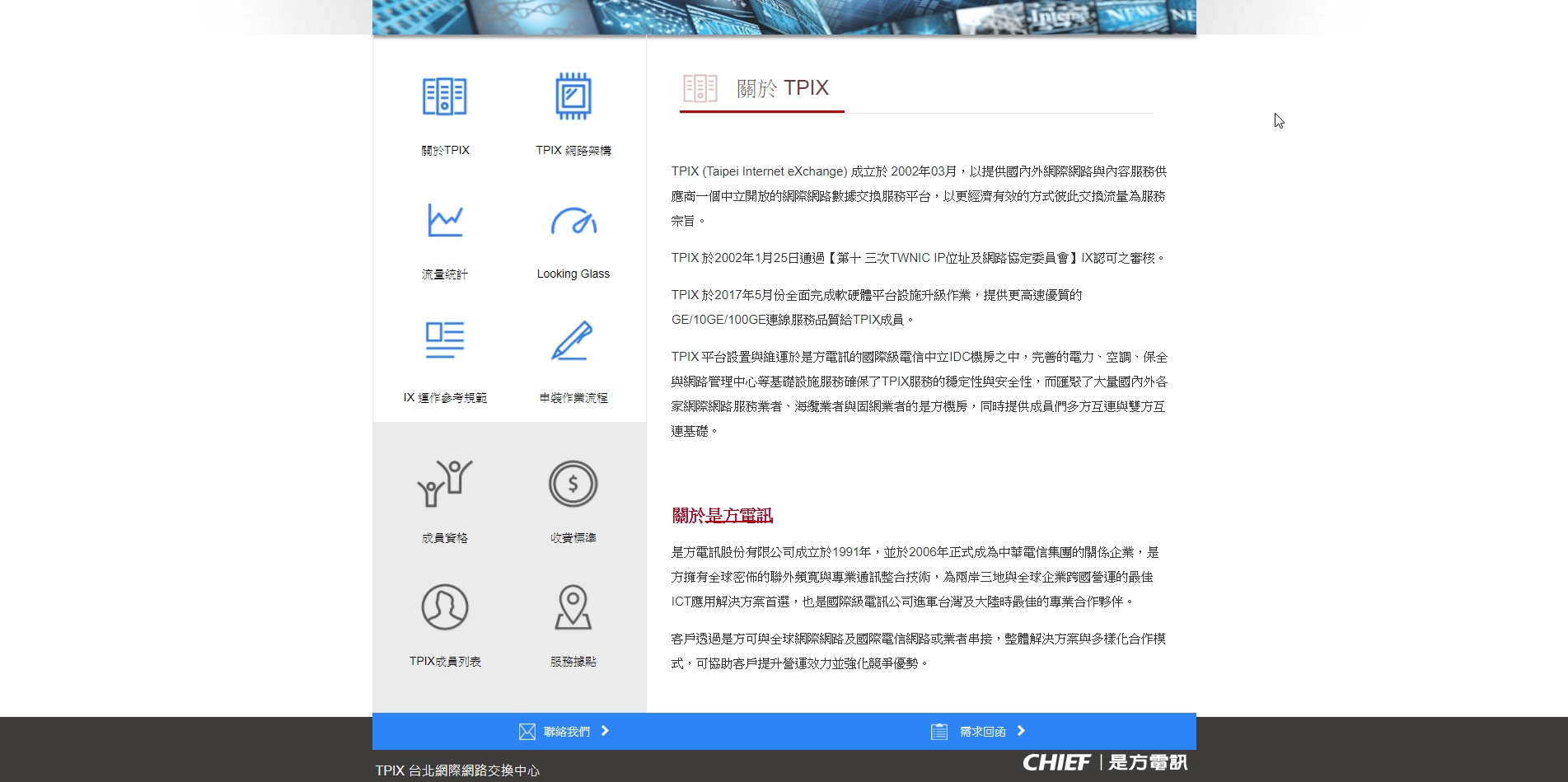Click the 申裝作業流程 menu label

pyautogui.click(x=573, y=398)
